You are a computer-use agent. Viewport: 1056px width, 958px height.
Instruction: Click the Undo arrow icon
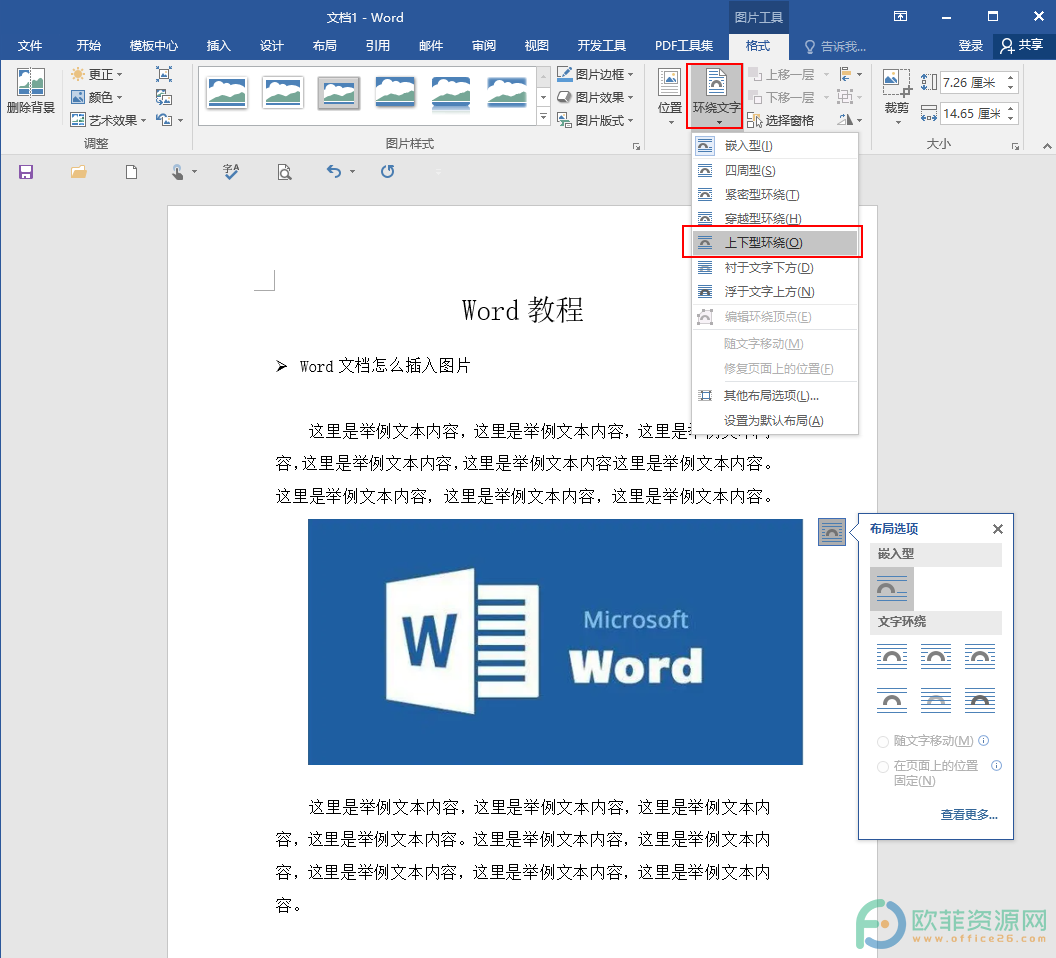[x=333, y=171]
